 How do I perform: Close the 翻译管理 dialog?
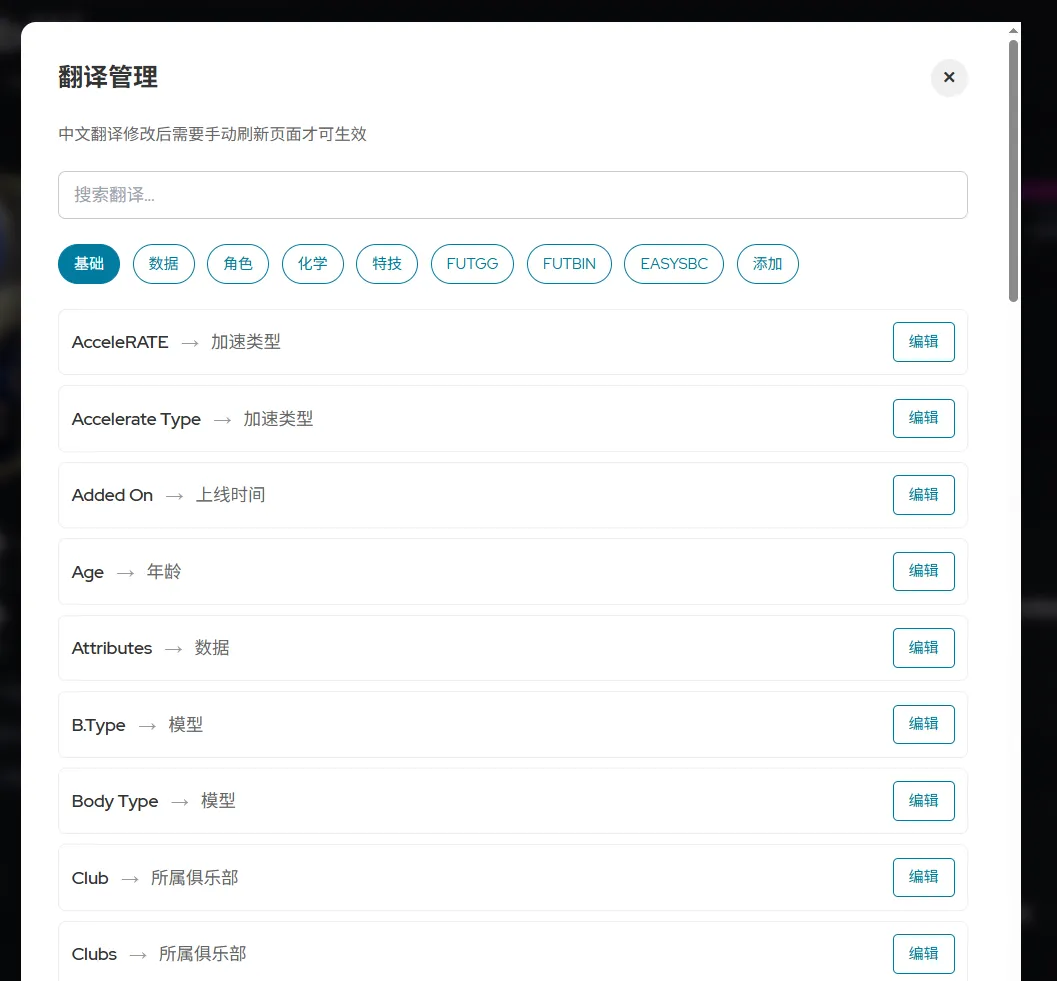pyautogui.click(x=948, y=78)
